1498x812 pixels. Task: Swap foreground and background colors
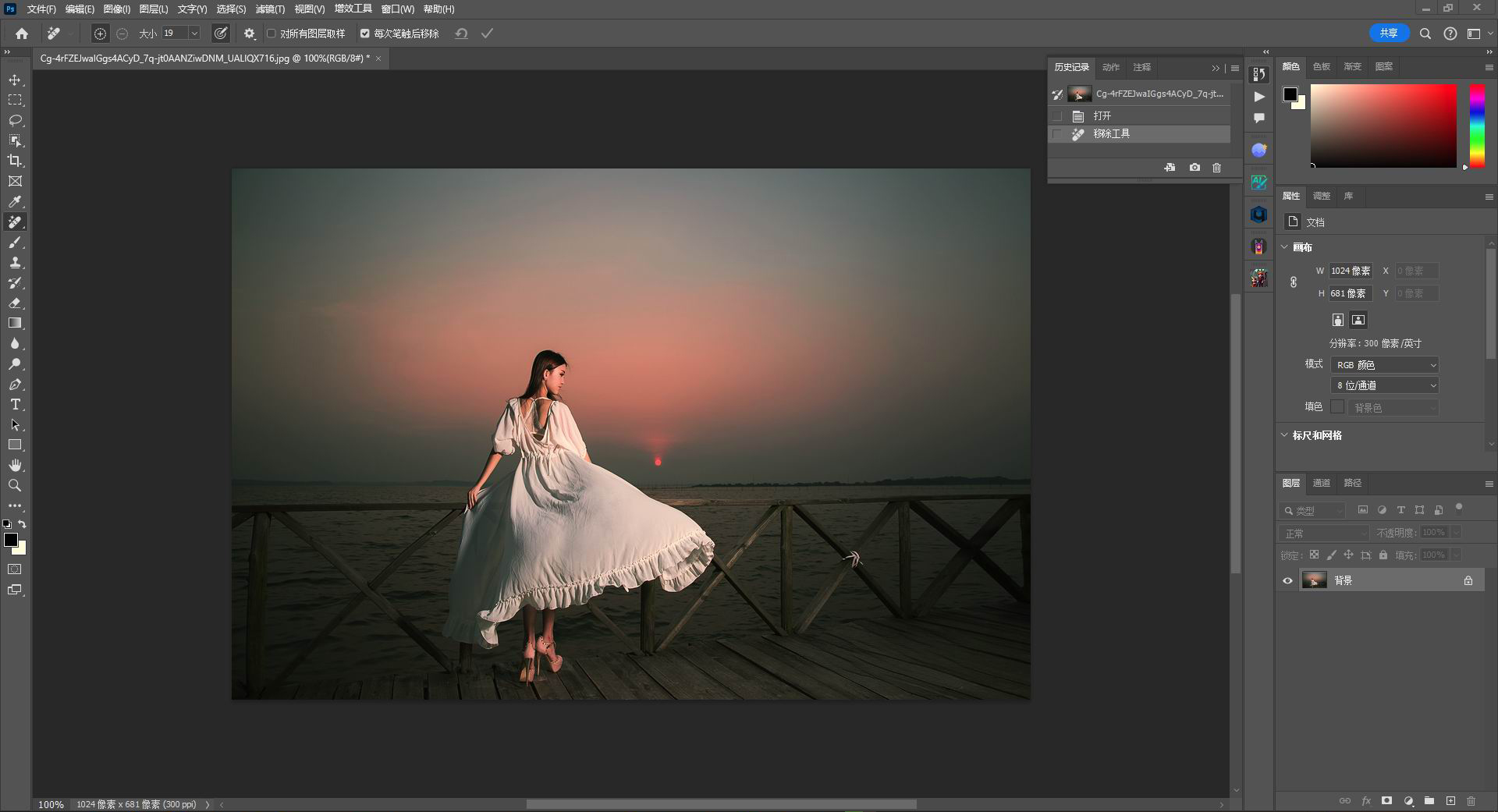click(22, 524)
